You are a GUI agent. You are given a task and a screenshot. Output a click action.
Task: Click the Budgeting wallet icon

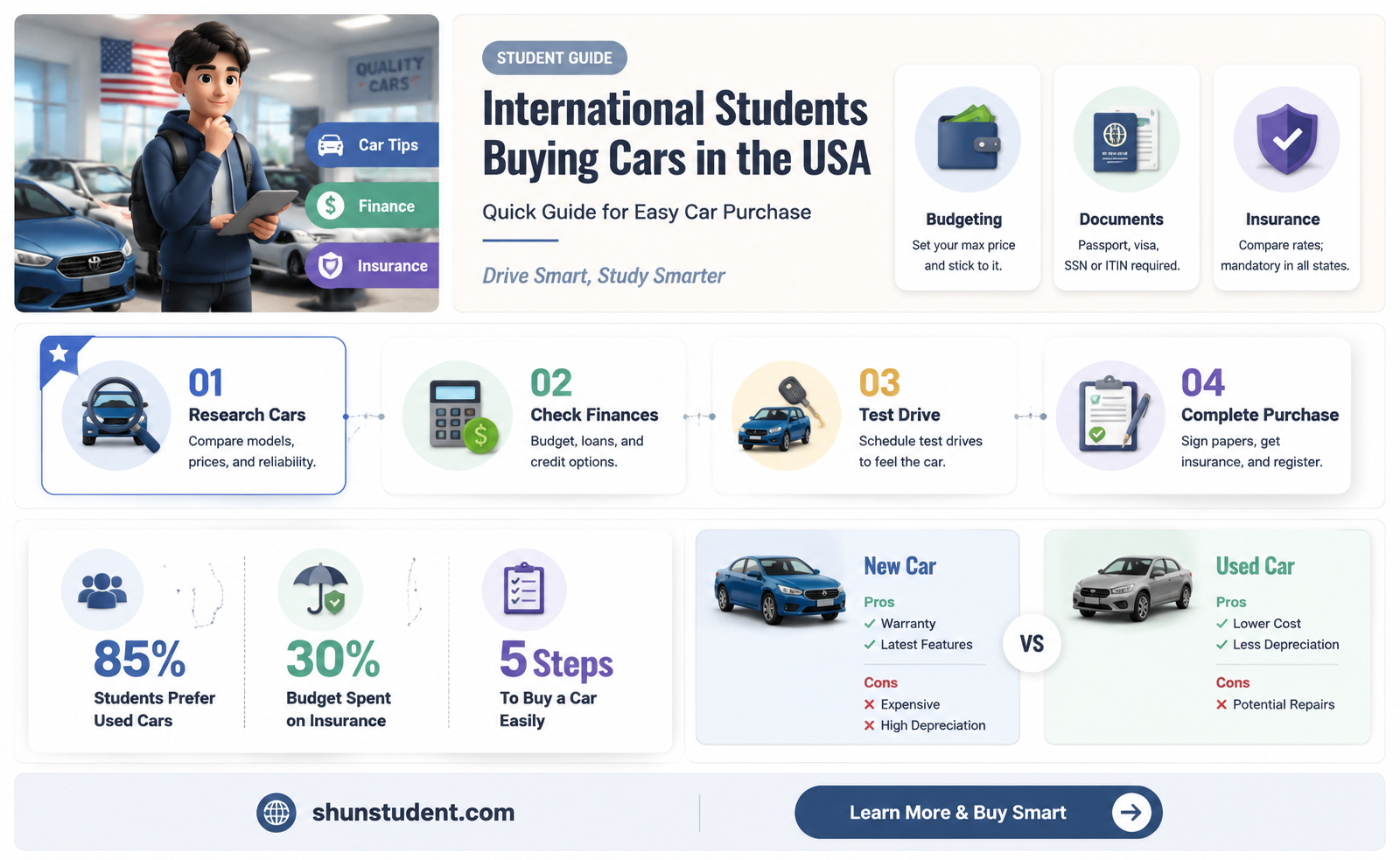pyautogui.click(x=968, y=139)
